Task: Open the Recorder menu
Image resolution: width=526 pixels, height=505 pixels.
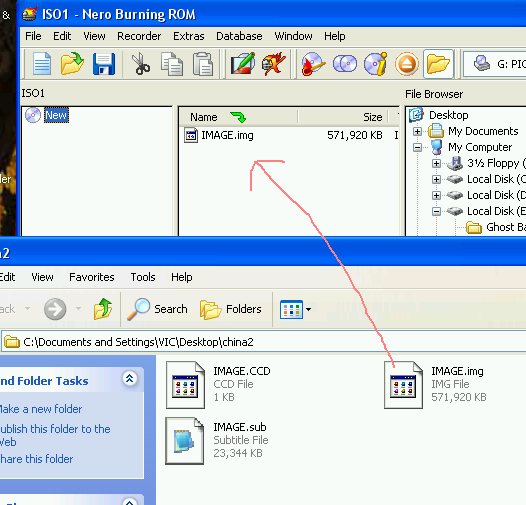Action: point(139,36)
